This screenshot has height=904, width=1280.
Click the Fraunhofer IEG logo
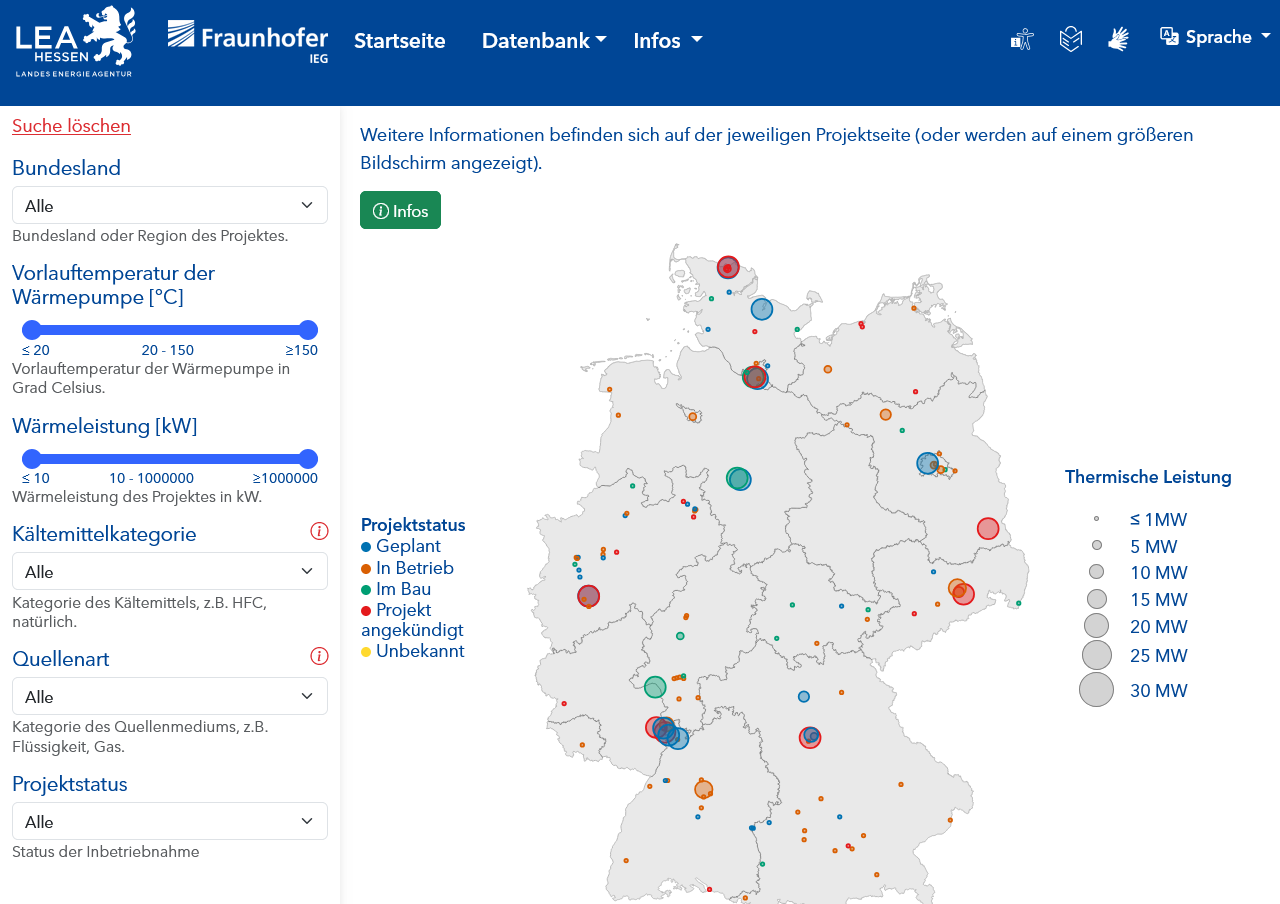(x=247, y=40)
